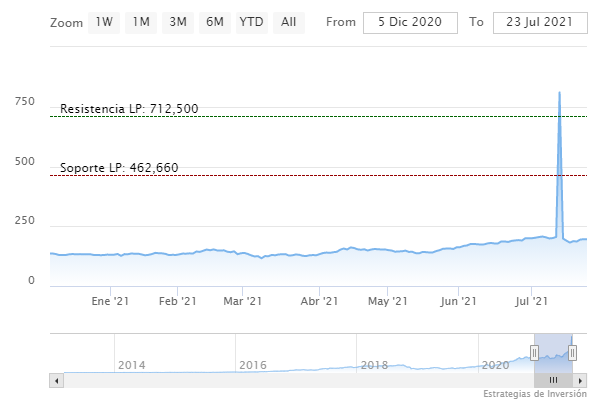Click the navigator right range handle
This screenshot has width=604, height=410.
tap(573, 352)
